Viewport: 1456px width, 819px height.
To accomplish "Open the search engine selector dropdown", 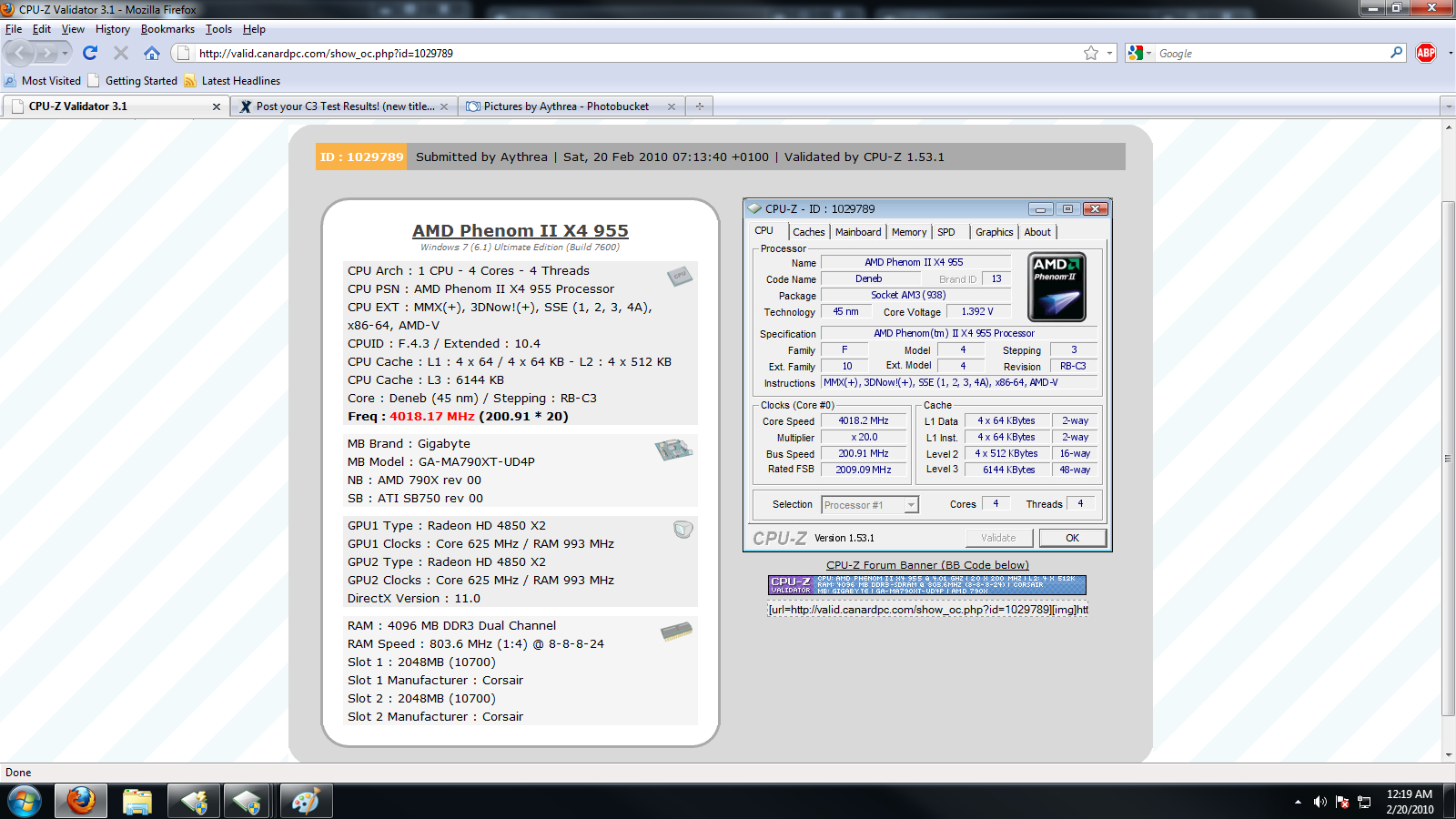I will pos(1139,54).
